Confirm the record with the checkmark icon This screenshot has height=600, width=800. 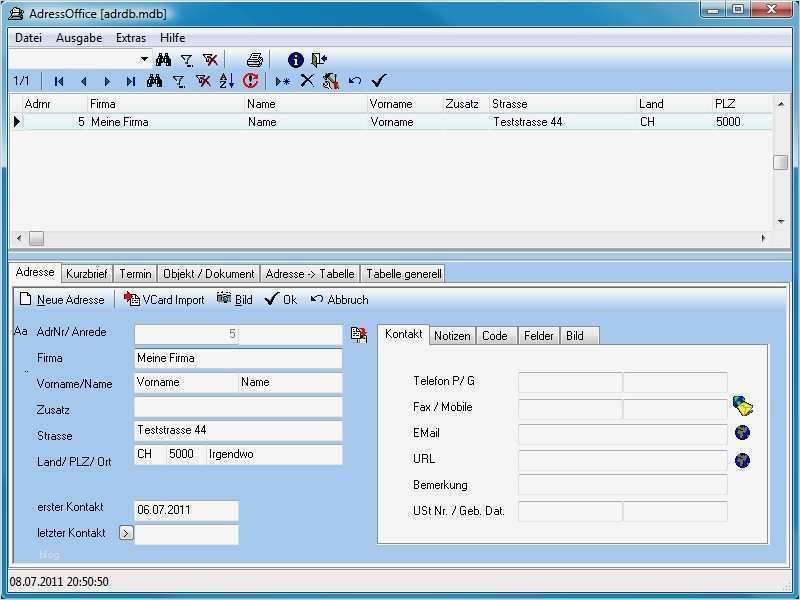(x=377, y=81)
